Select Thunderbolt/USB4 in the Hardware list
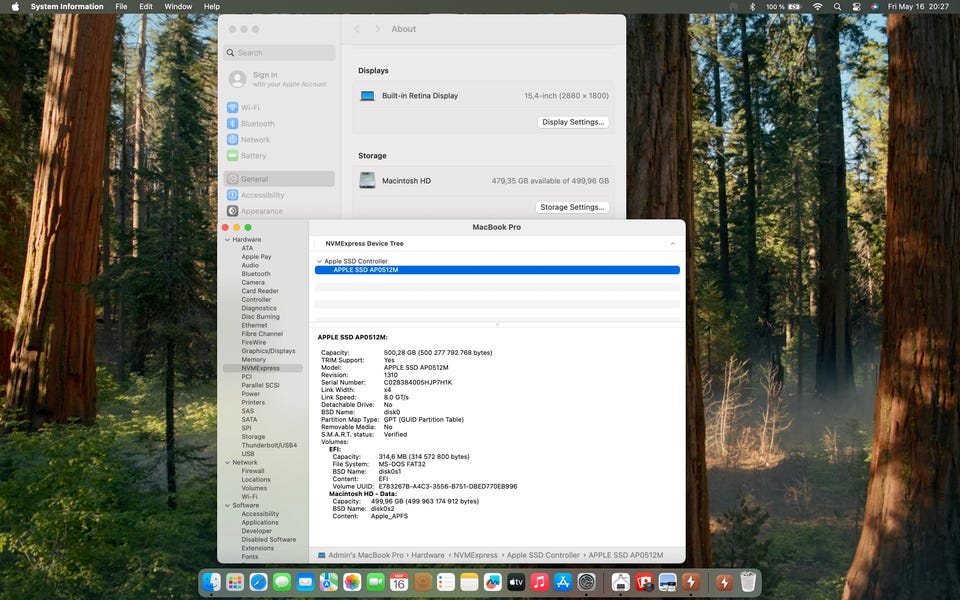The height and width of the screenshot is (600, 960). (x=269, y=445)
